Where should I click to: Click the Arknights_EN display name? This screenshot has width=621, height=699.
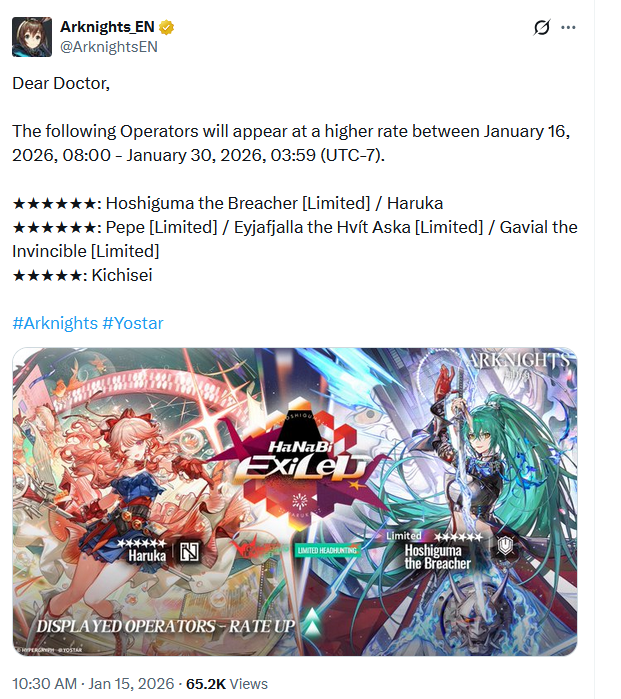click(x=107, y=27)
